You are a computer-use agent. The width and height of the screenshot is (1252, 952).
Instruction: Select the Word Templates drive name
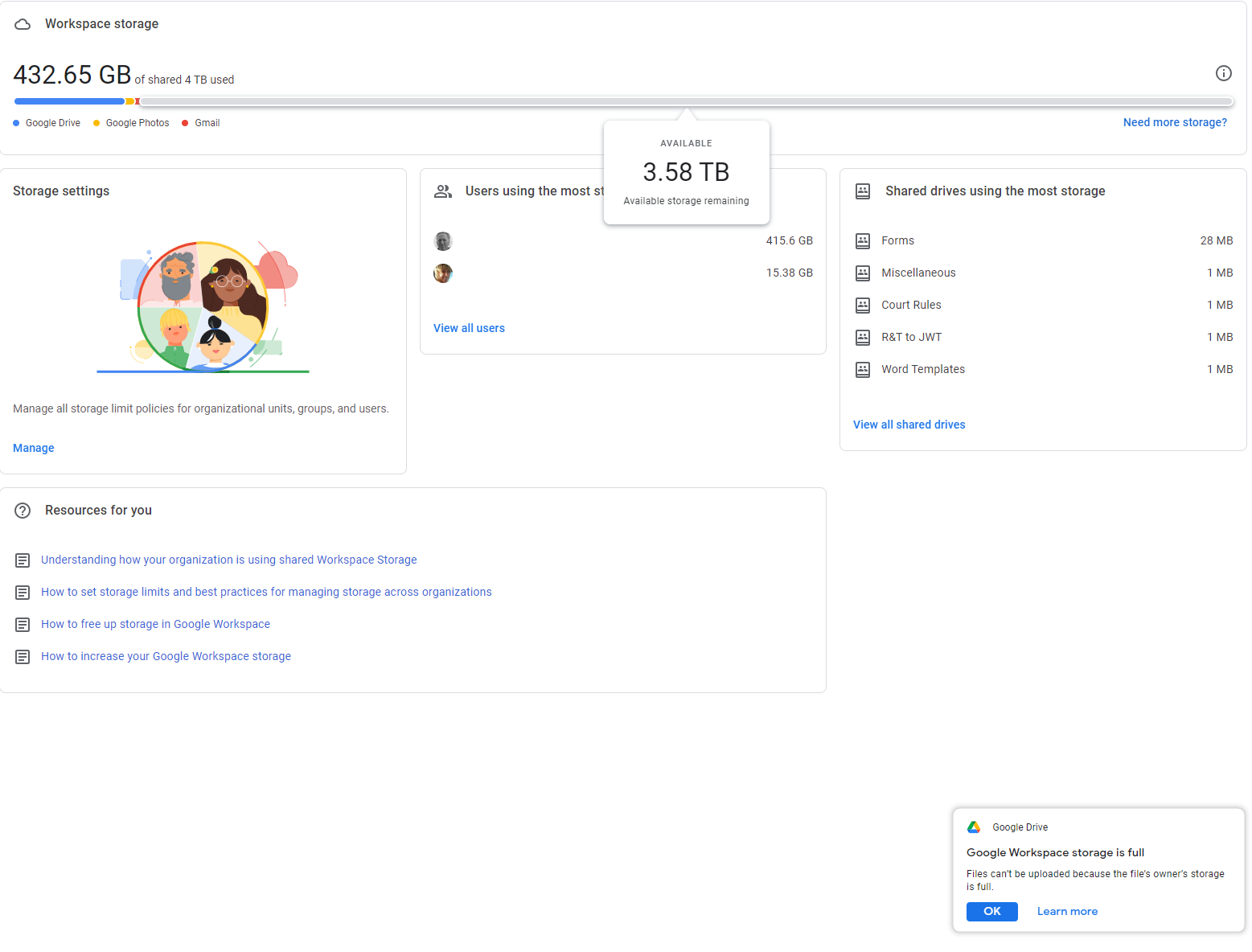[923, 369]
